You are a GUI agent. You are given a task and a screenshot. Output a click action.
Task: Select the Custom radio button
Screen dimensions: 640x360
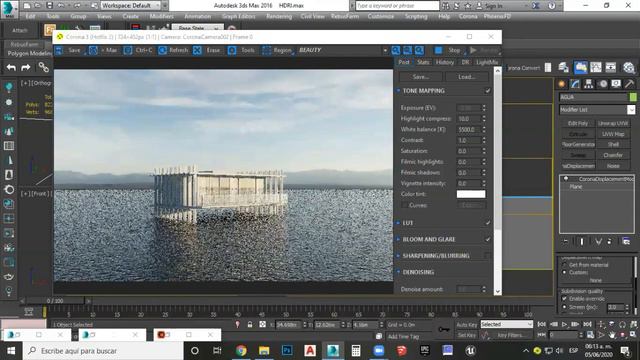(565, 272)
